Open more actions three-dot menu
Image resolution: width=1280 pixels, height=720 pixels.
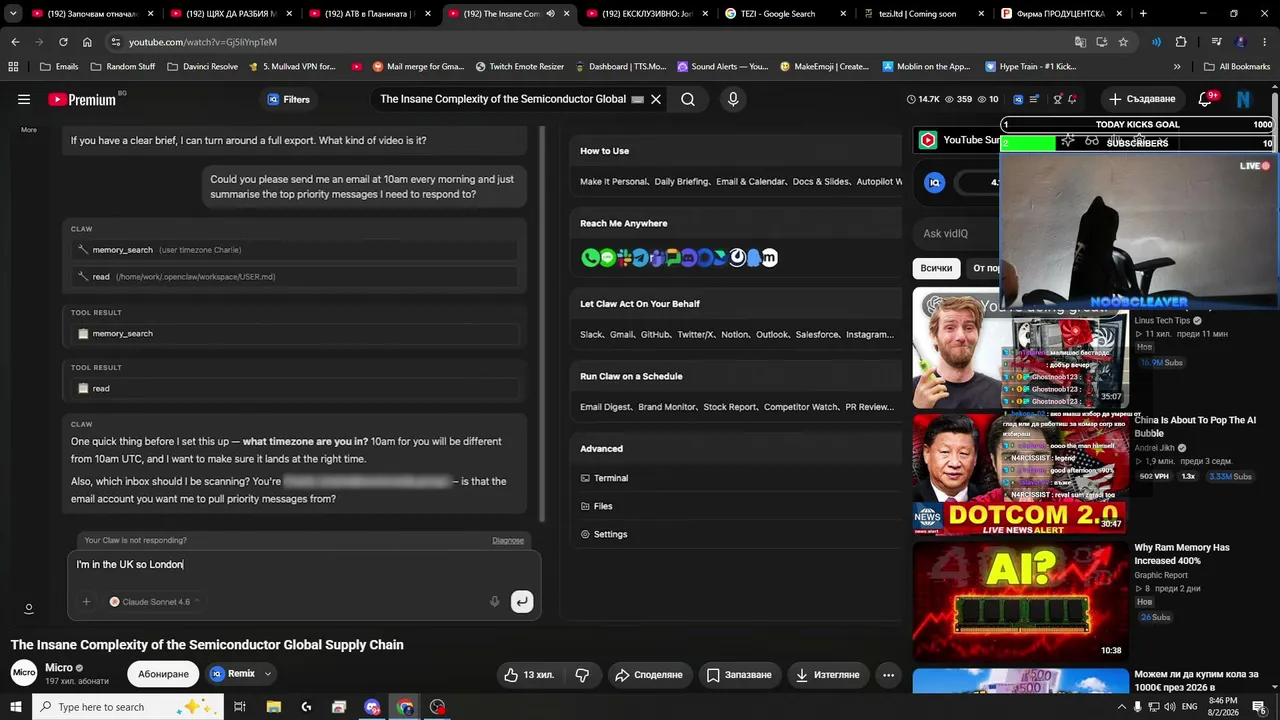coord(888,675)
